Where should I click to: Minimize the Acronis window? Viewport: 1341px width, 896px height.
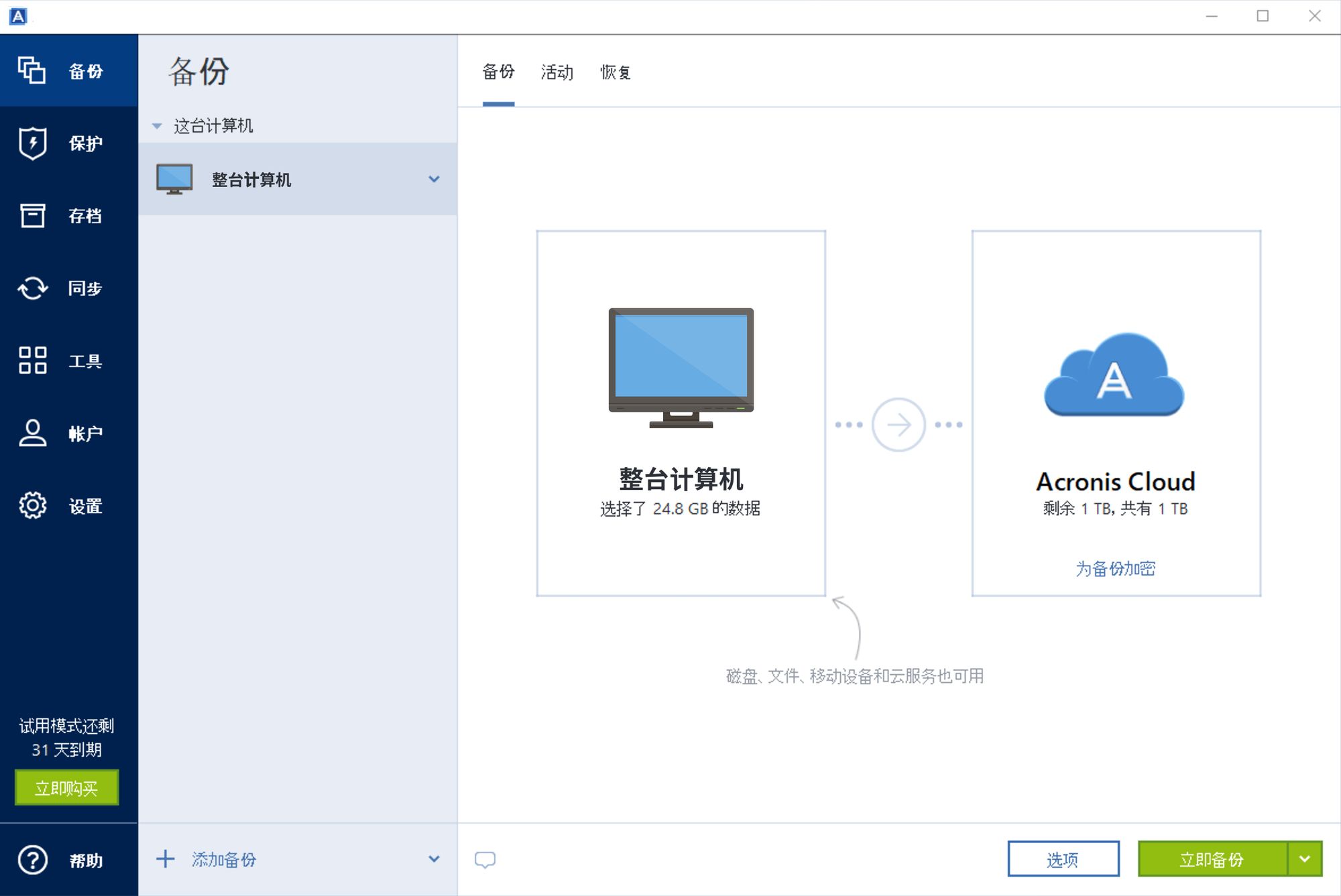tap(1212, 16)
